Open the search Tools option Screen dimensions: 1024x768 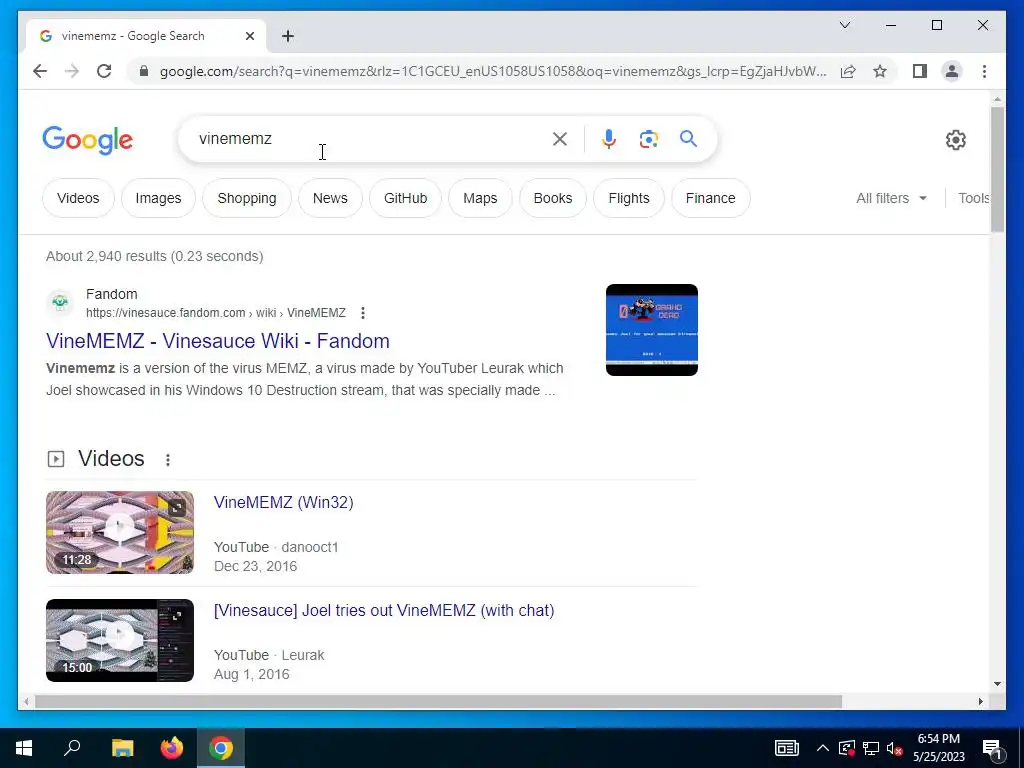click(x=973, y=198)
